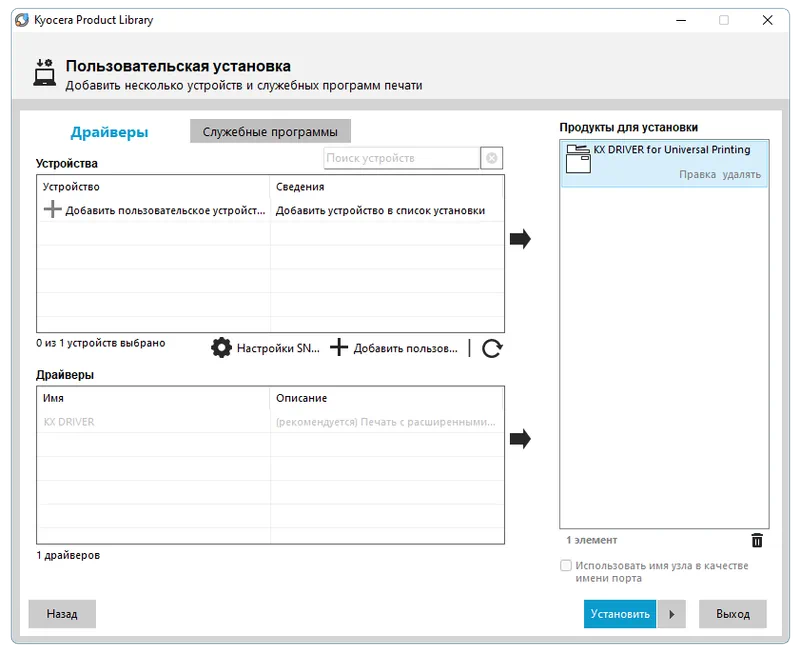Clear the device search field with X icon

pyautogui.click(x=492, y=158)
